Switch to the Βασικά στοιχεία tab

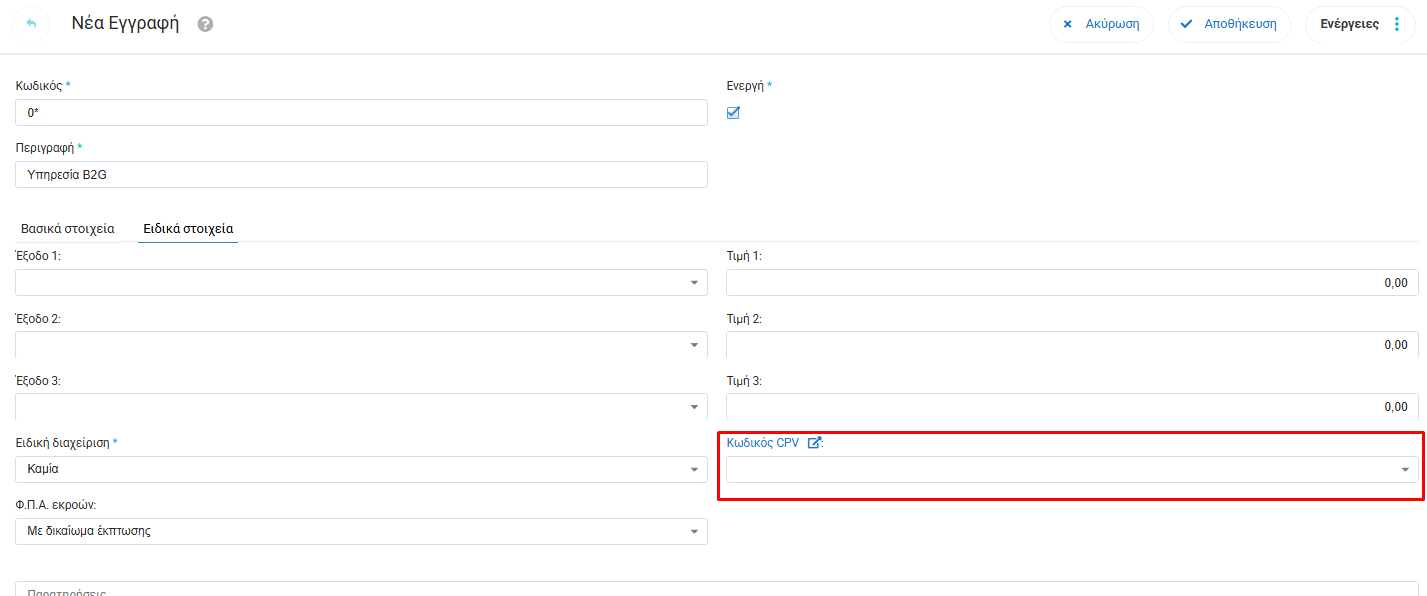click(68, 229)
